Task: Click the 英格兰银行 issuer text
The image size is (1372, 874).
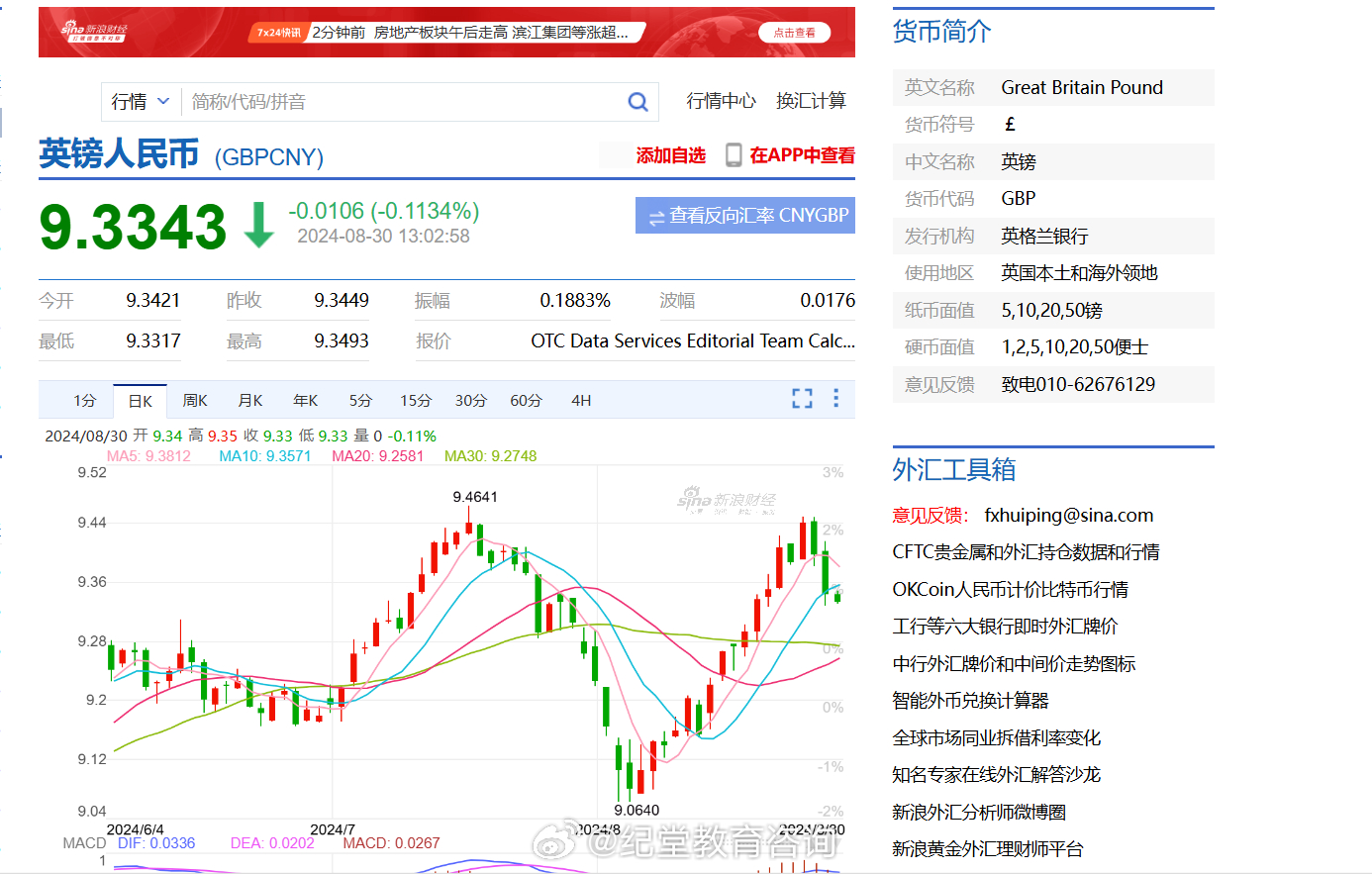Action: point(1044,236)
